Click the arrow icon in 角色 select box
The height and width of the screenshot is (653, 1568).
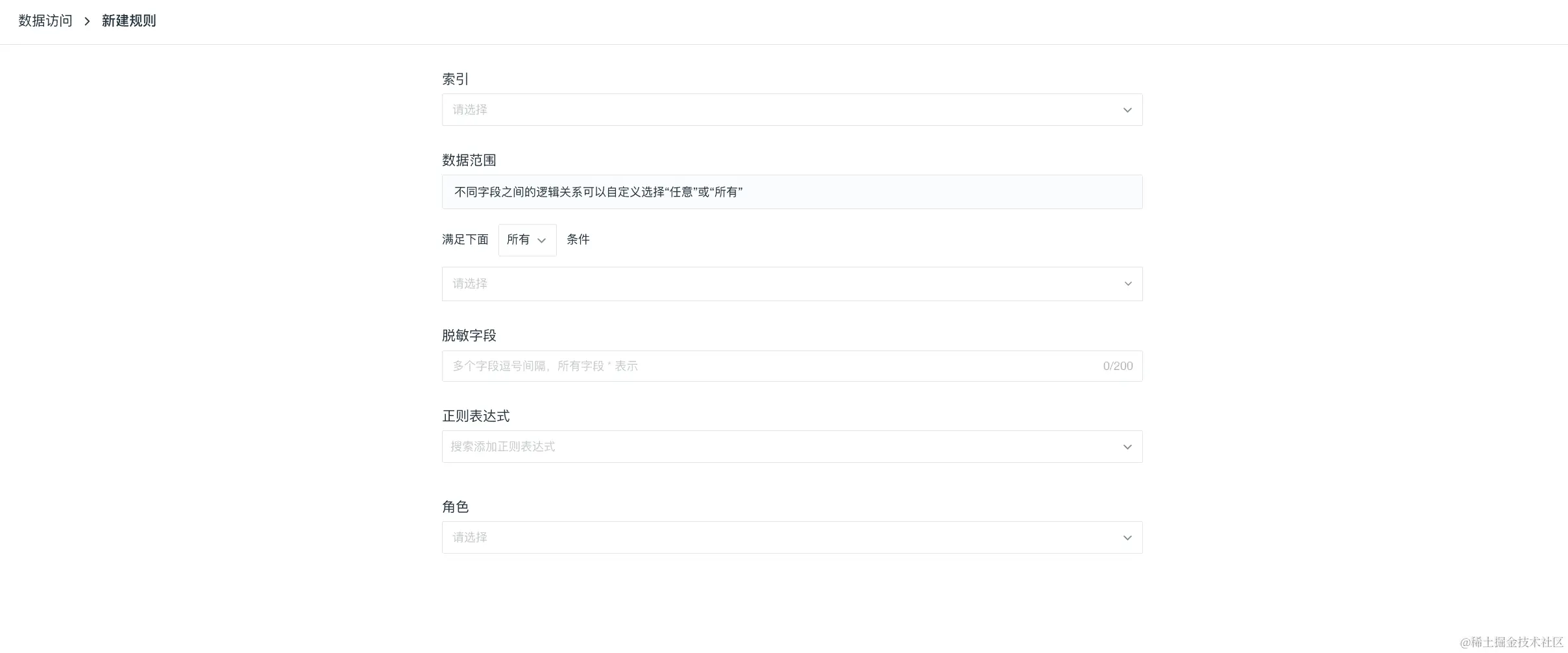[1127, 538]
